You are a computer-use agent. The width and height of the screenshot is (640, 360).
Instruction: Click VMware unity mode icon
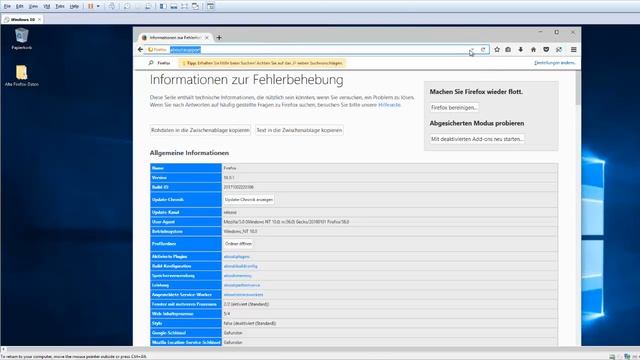click(x=196, y=7)
